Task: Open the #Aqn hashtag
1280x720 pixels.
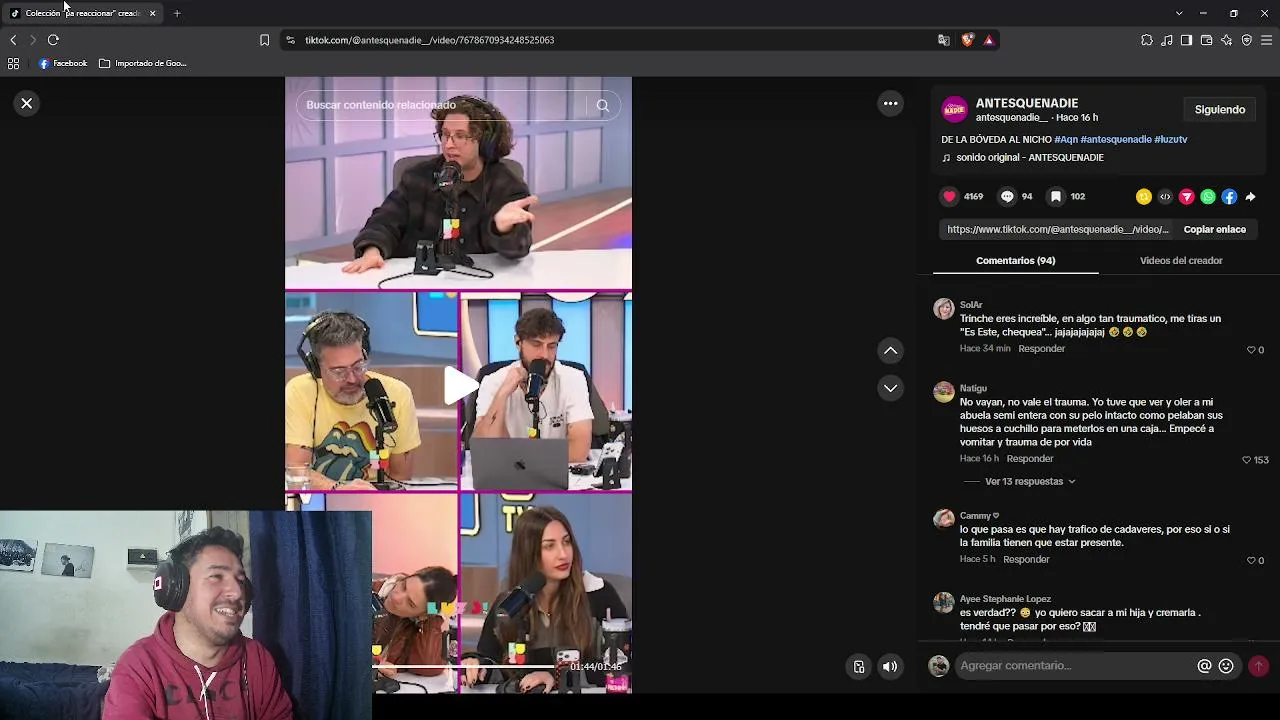Action: 1066,140
